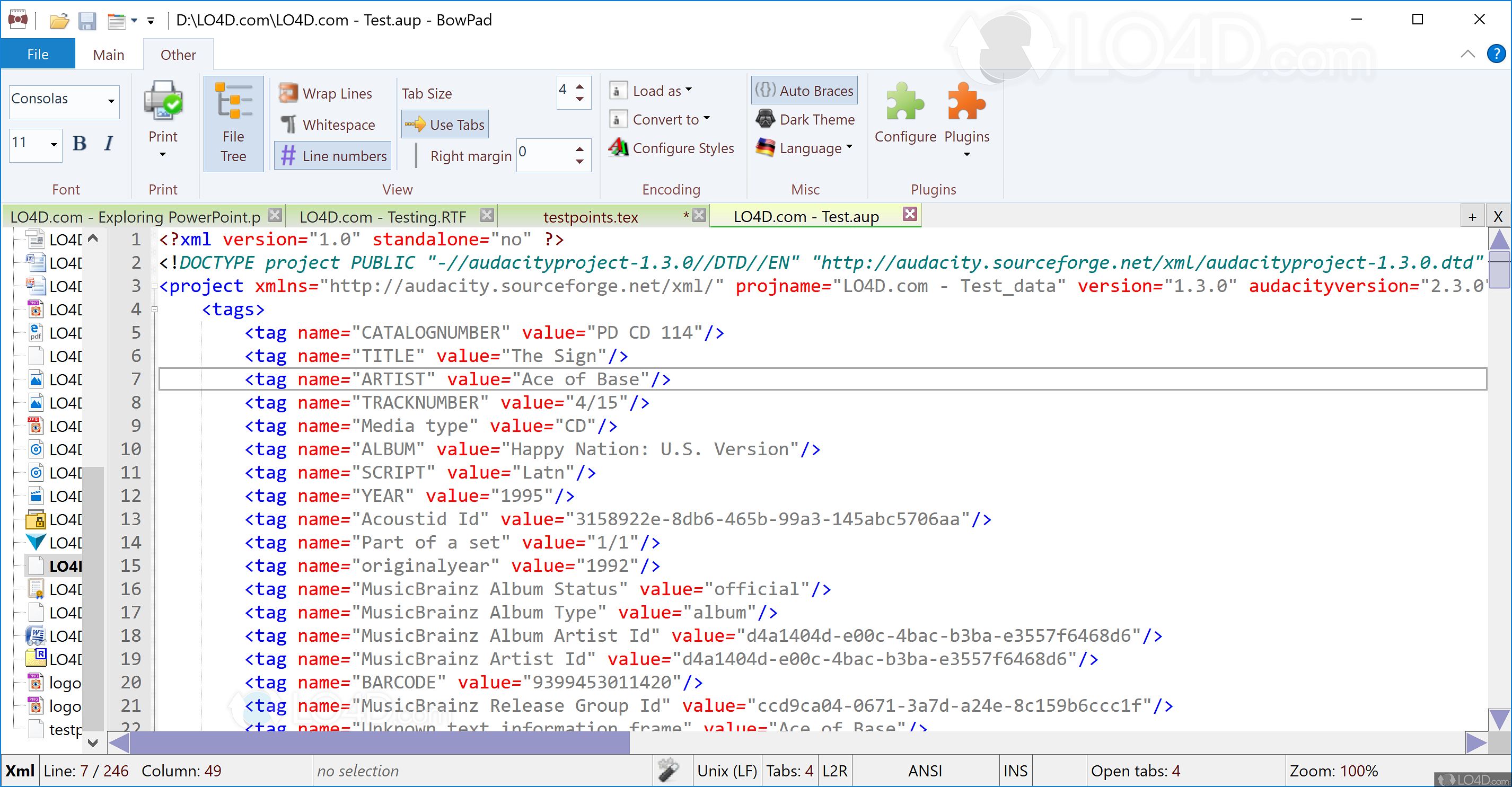Open the Language dropdown
Image resolution: width=1512 pixels, height=787 pixels.
804,148
